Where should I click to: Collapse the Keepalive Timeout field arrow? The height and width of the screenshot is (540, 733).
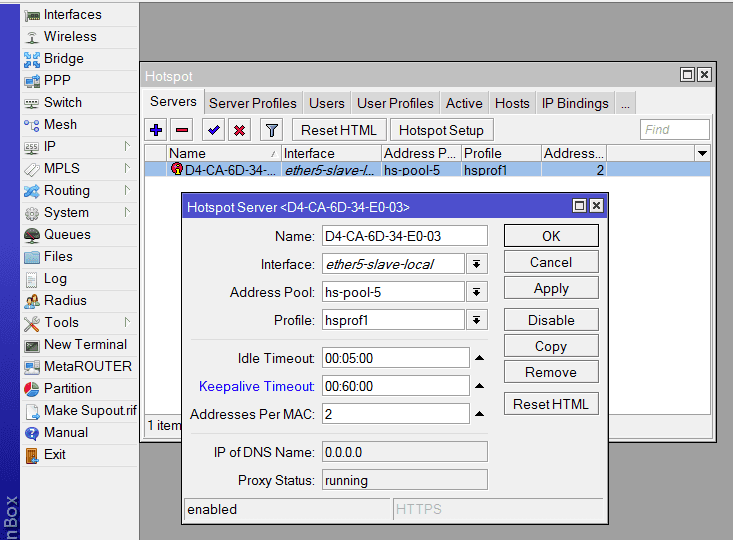click(479, 386)
